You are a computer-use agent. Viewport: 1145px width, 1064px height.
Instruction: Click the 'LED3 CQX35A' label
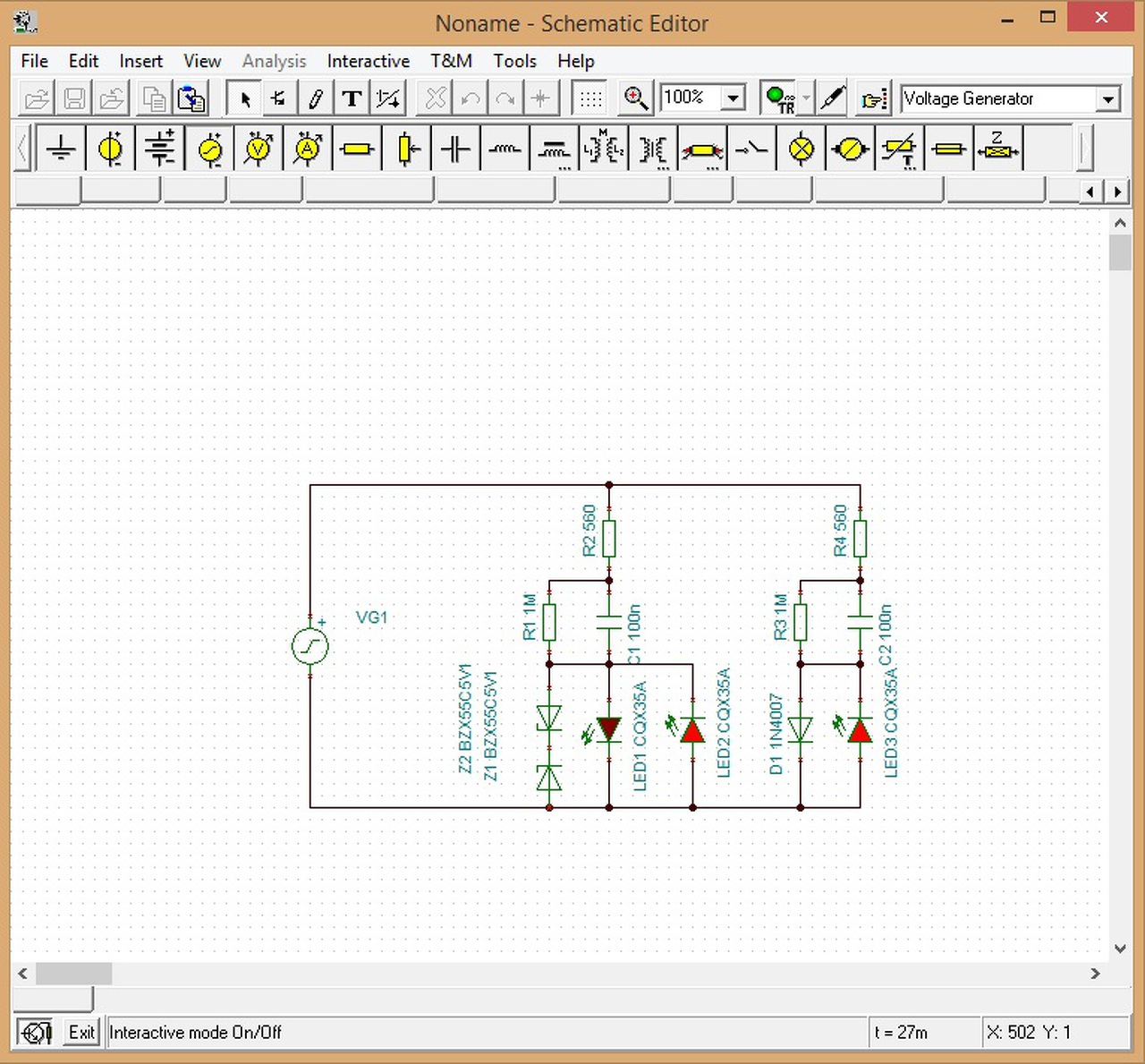(x=890, y=723)
